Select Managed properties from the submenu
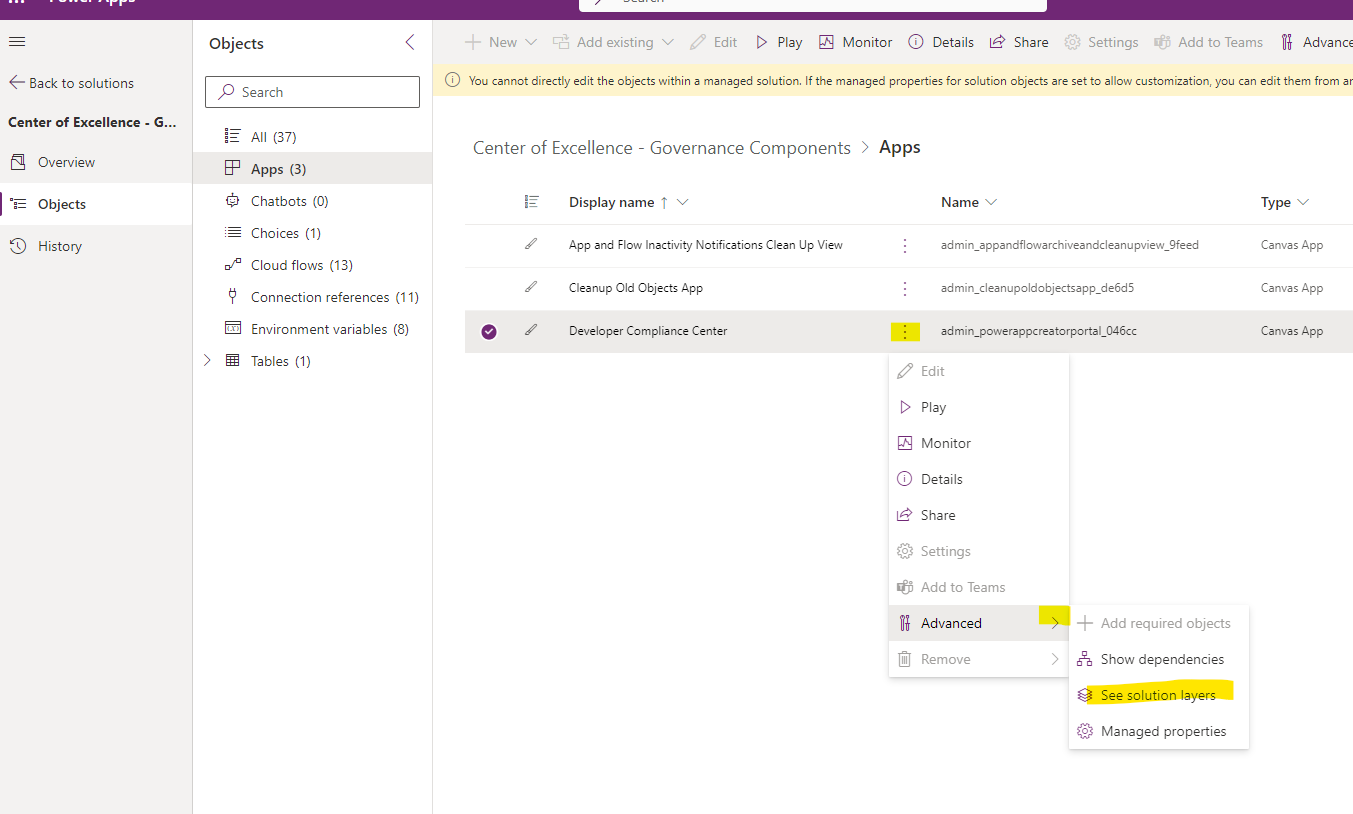1353x814 pixels. pos(1163,731)
